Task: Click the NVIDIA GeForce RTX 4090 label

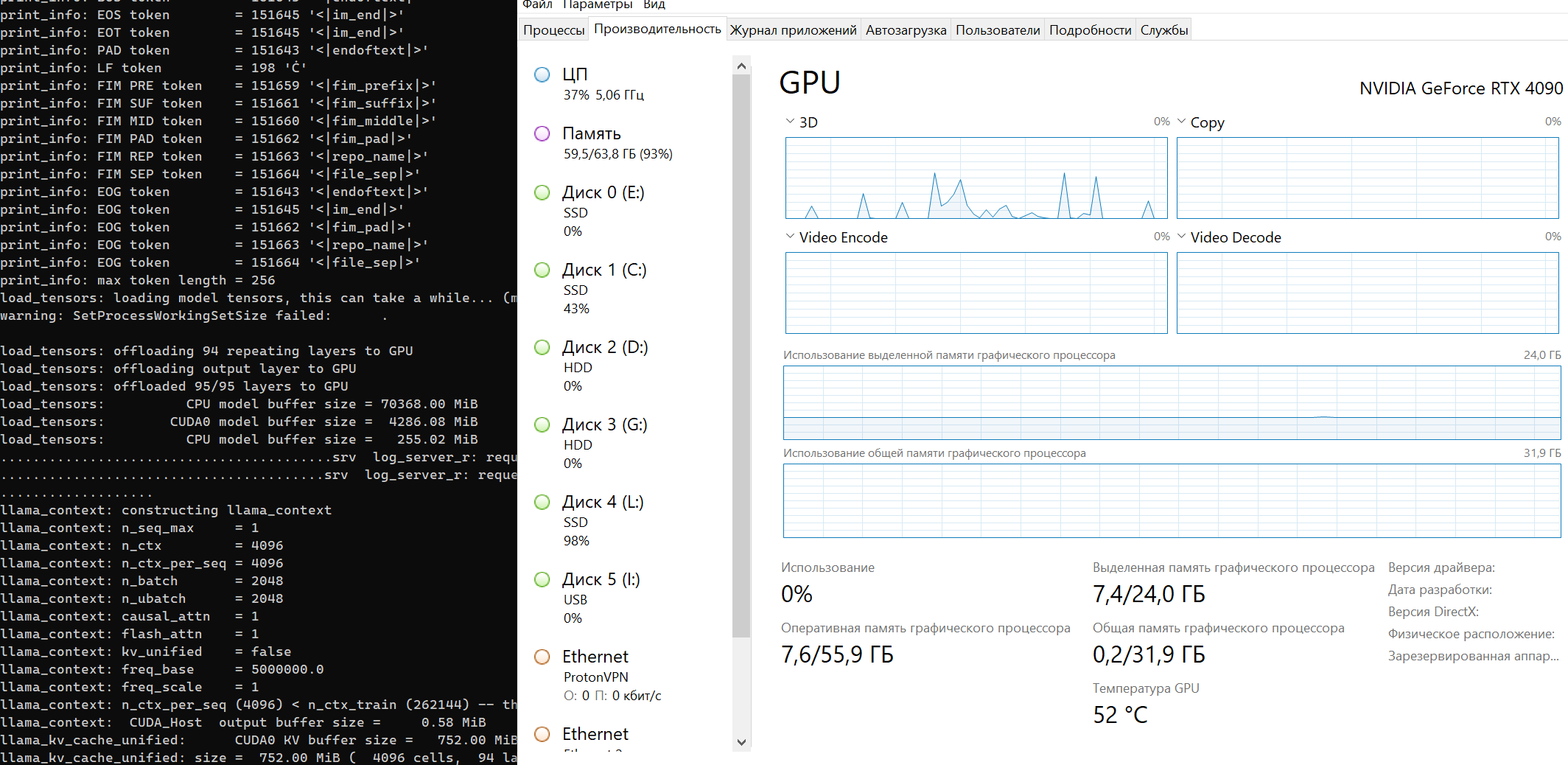Action: pos(1461,88)
